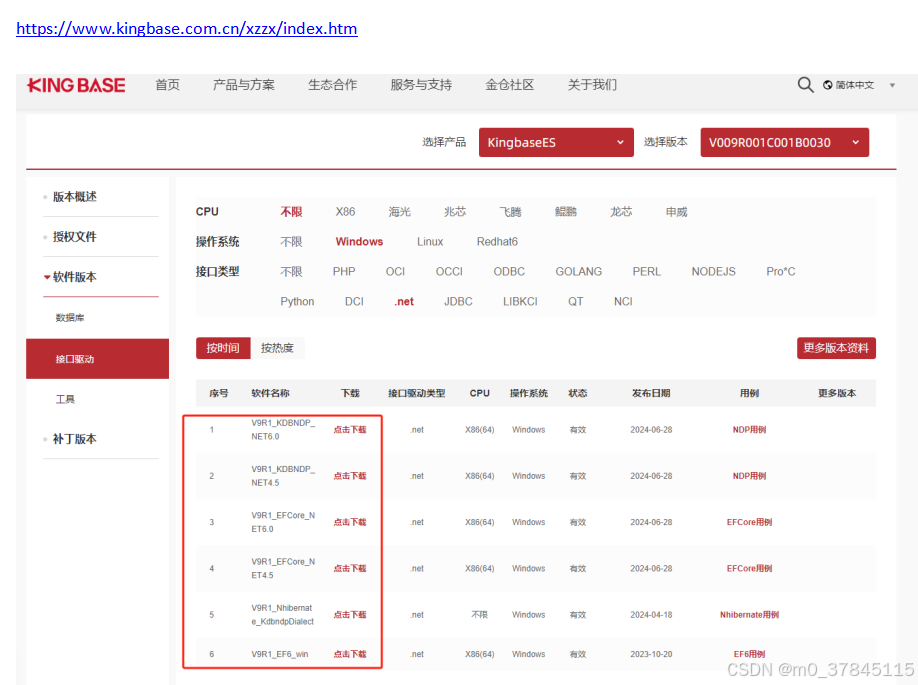Click the KINGBASE logo
Image resolution: width=918 pixels, height=685 pixels.
[76, 85]
